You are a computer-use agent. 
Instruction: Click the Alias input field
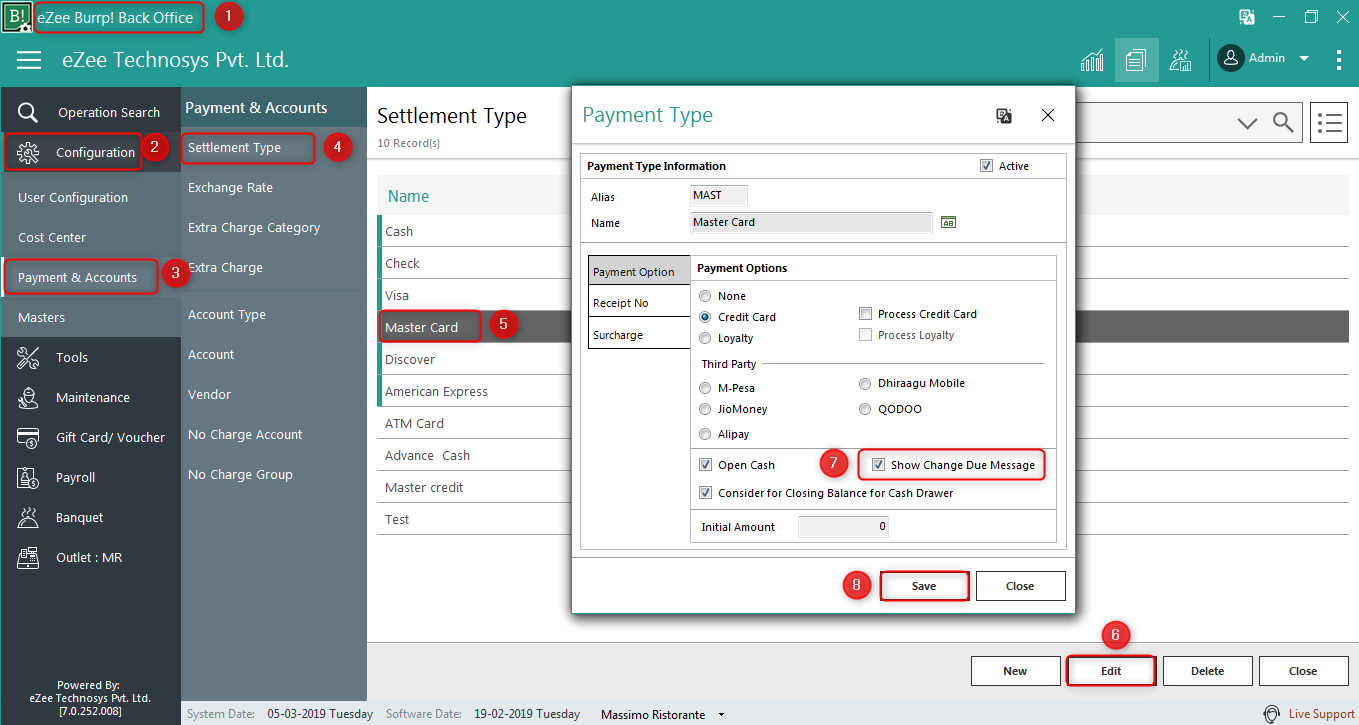pos(718,196)
